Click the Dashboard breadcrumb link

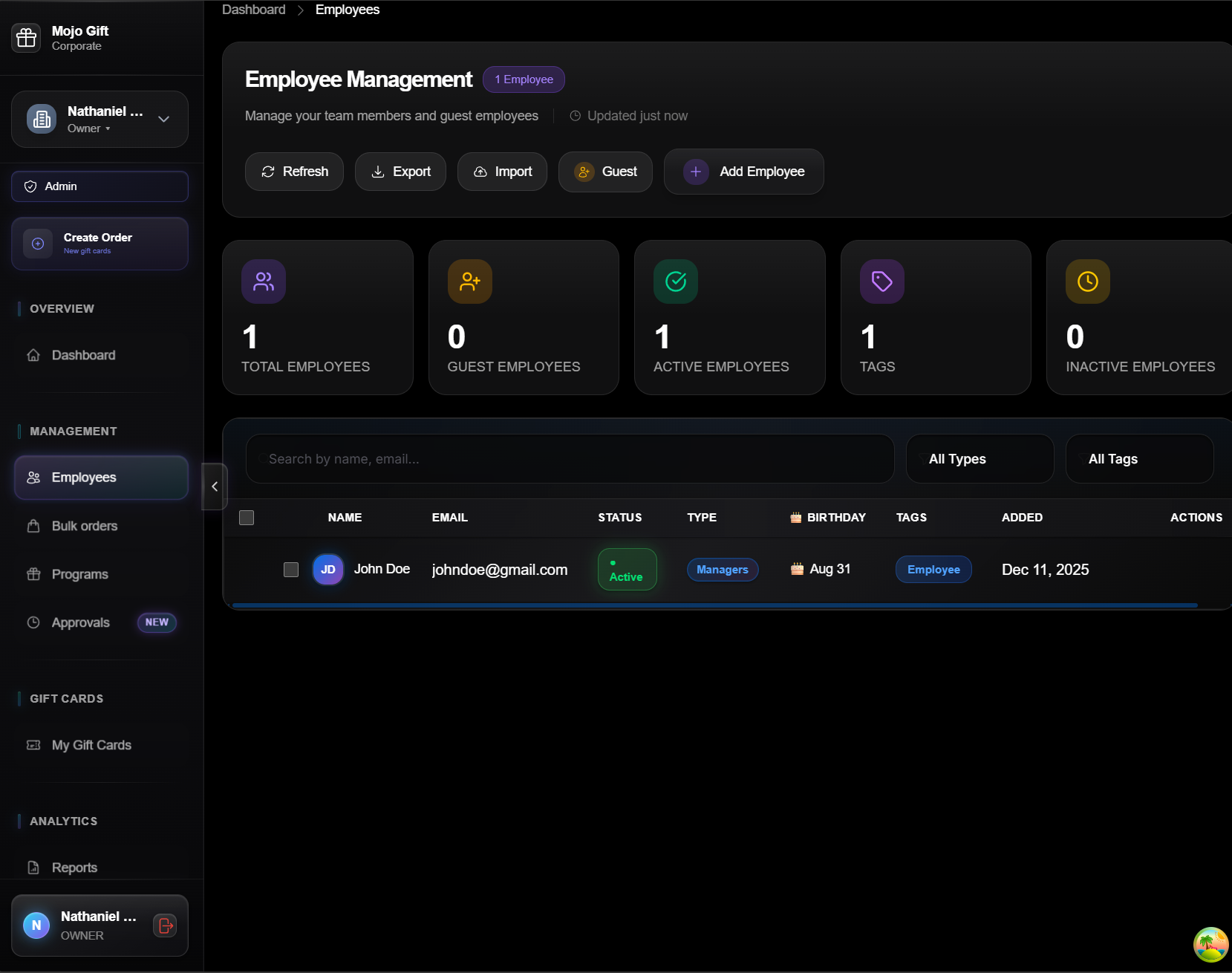[253, 10]
